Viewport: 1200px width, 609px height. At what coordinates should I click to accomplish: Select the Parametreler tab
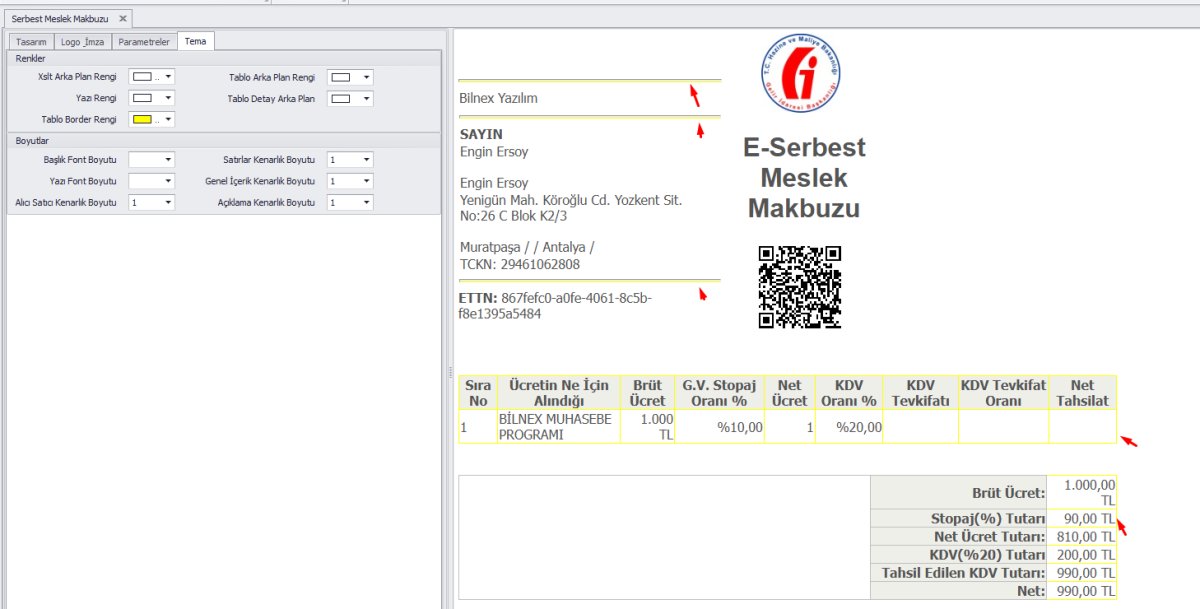[143, 42]
